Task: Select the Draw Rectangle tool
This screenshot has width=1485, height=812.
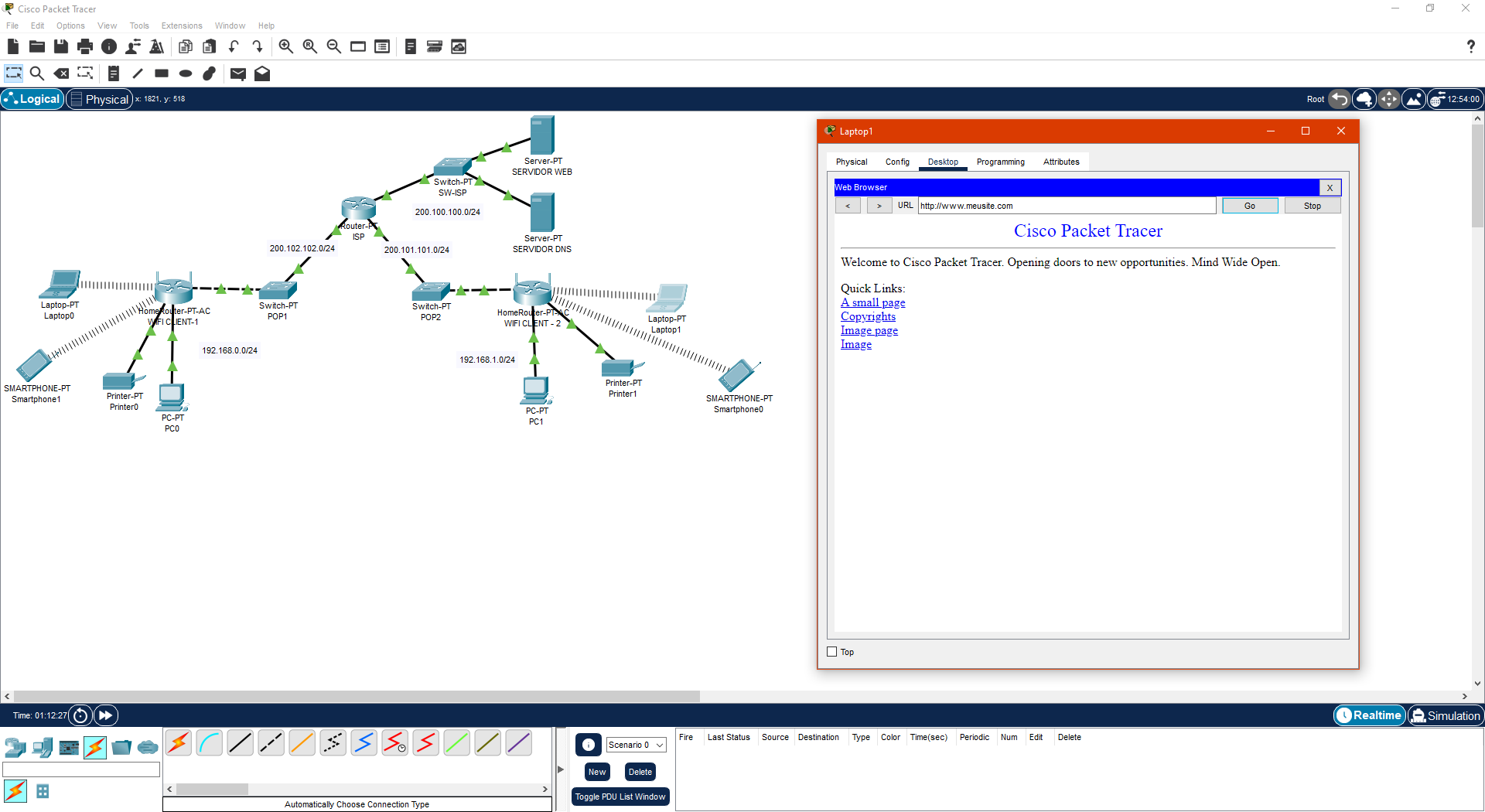Action: click(162, 73)
